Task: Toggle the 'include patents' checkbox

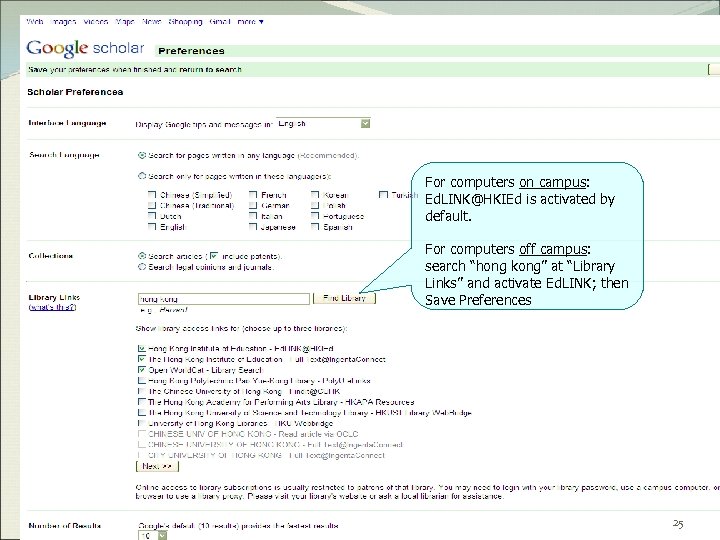Action: [214, 256]
